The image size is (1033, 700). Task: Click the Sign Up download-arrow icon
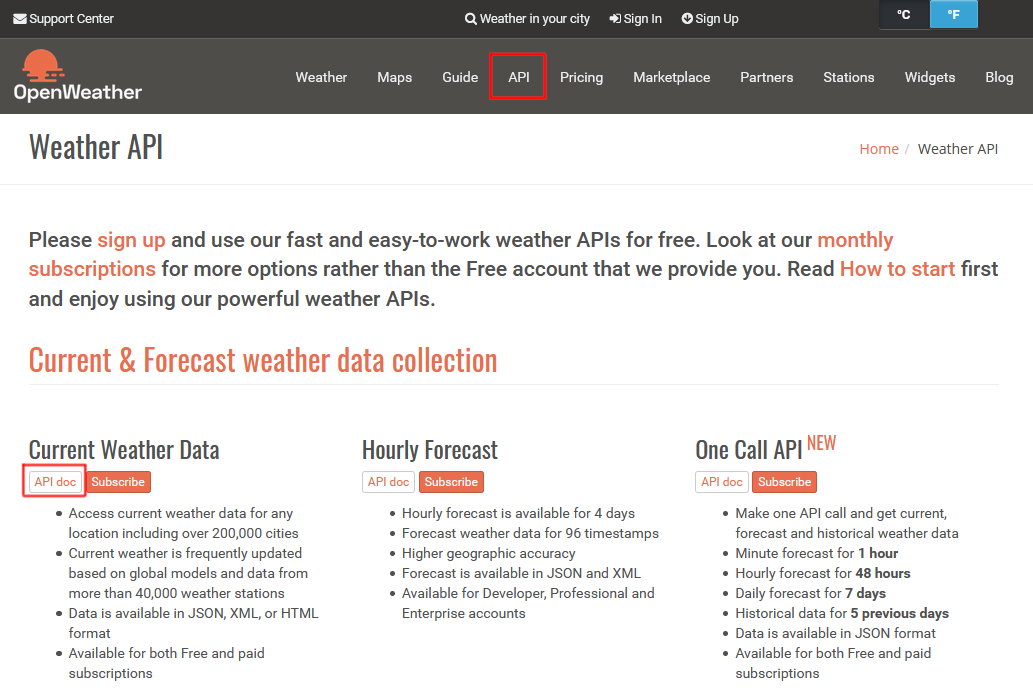coord(687,18)
